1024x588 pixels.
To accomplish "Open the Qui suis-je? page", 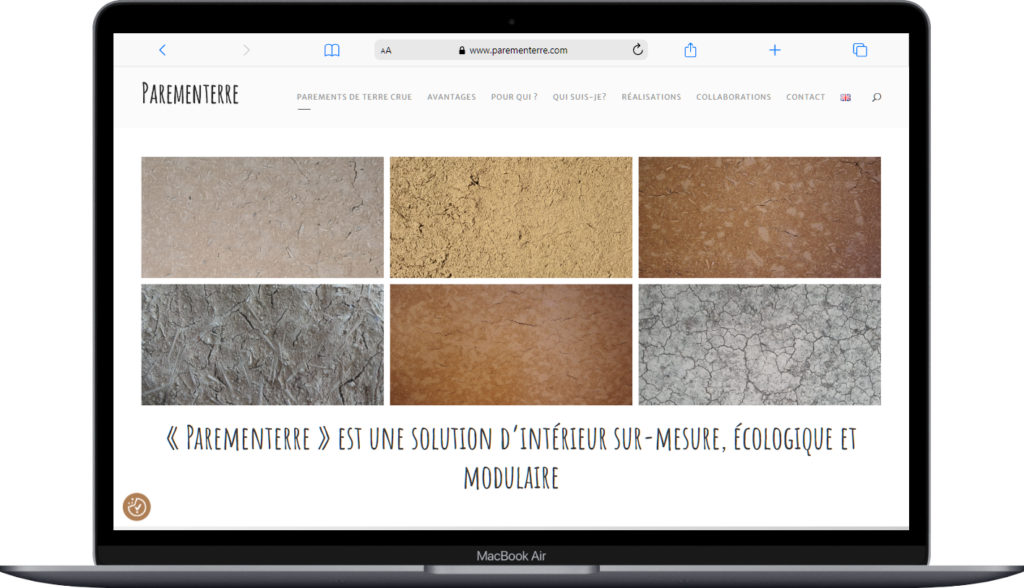I will click(x=579, y=97).
